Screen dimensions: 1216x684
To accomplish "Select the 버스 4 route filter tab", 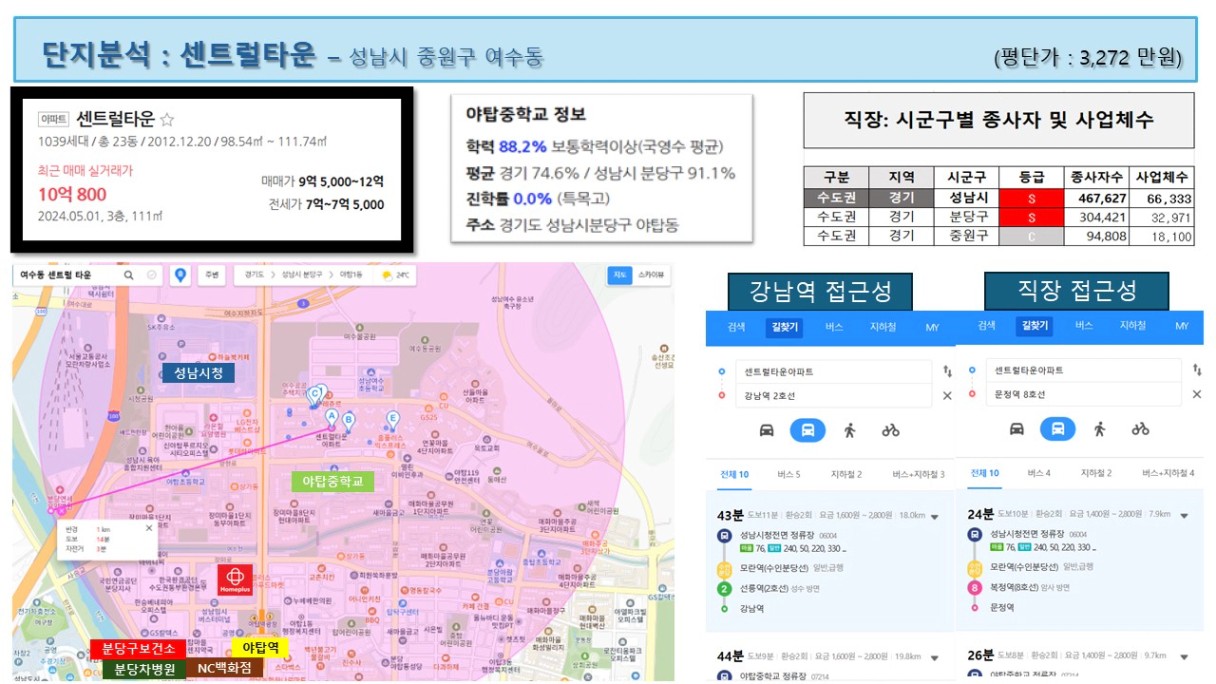I will [1039, 473].
